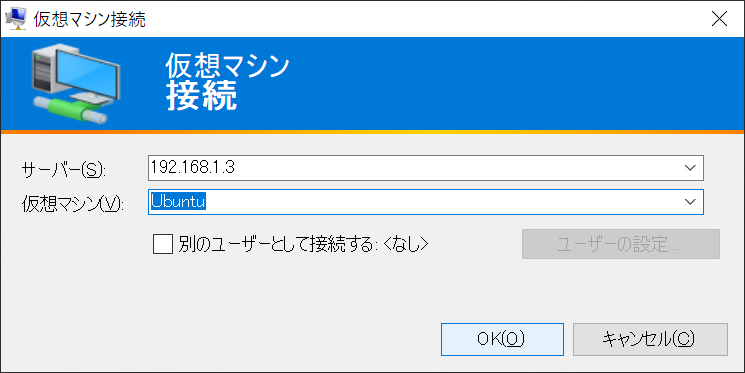Viewport: 745px width, 373px height.
Task: Open the ユーザーの設定... button
Action: pos(621,244)
